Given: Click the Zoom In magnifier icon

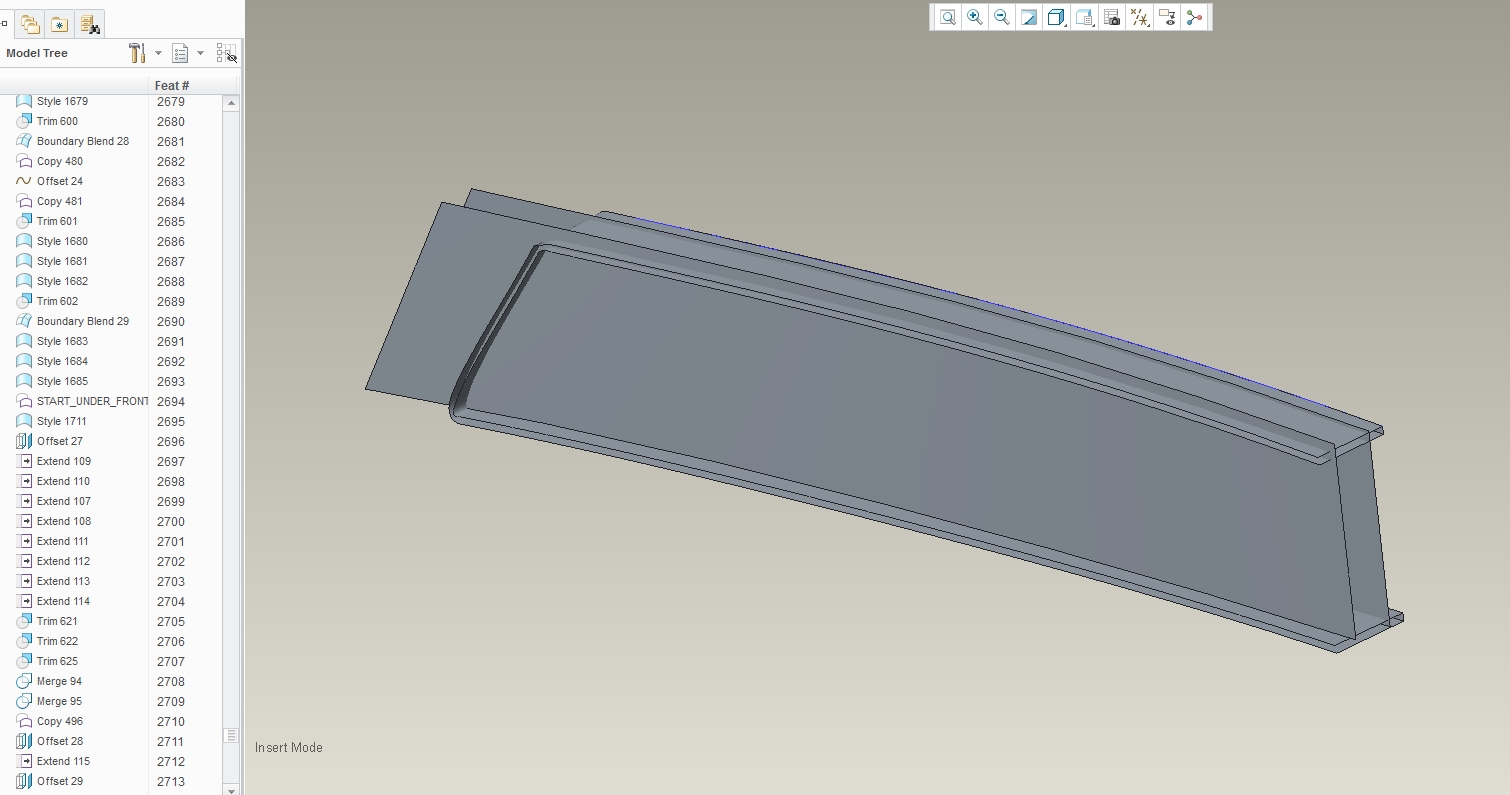Looking at the screenshot, I should (x=975, y=17).
